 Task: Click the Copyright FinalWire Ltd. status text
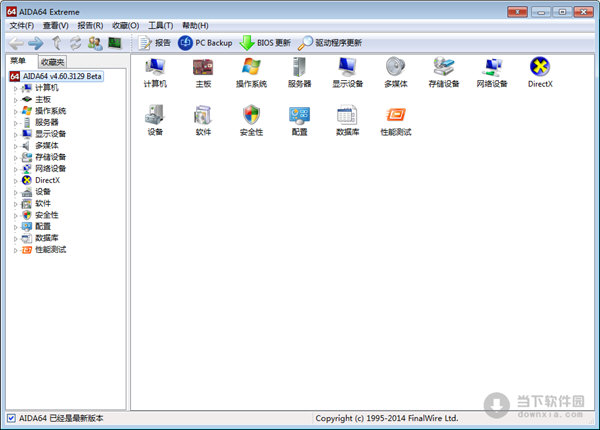coord(386,418)
